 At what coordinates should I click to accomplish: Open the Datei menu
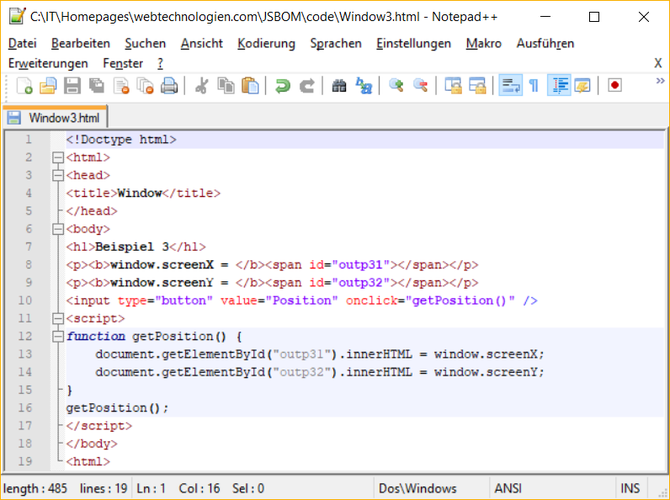(22, 43)
